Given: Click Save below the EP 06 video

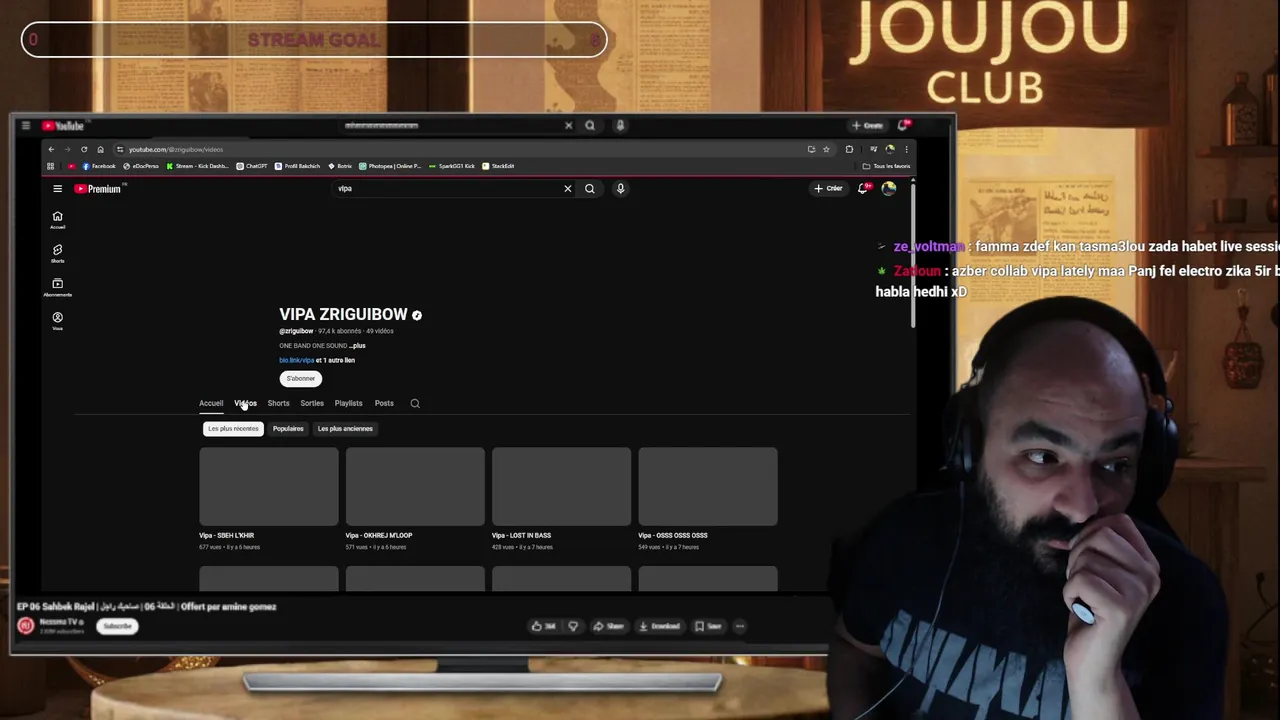Looking at the screenshot, I should (708, 626).
